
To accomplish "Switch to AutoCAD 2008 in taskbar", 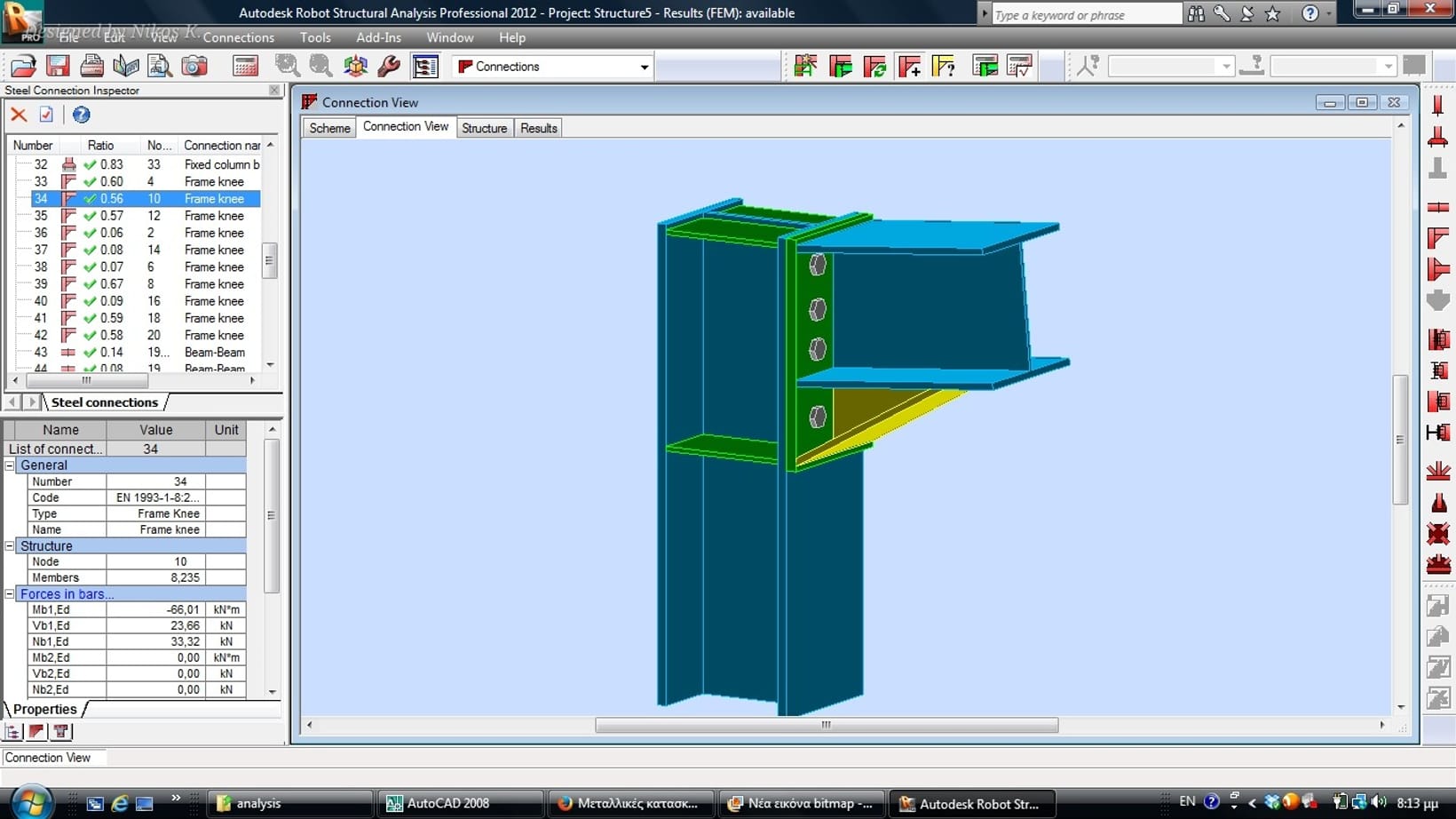I will coord(448,803).
